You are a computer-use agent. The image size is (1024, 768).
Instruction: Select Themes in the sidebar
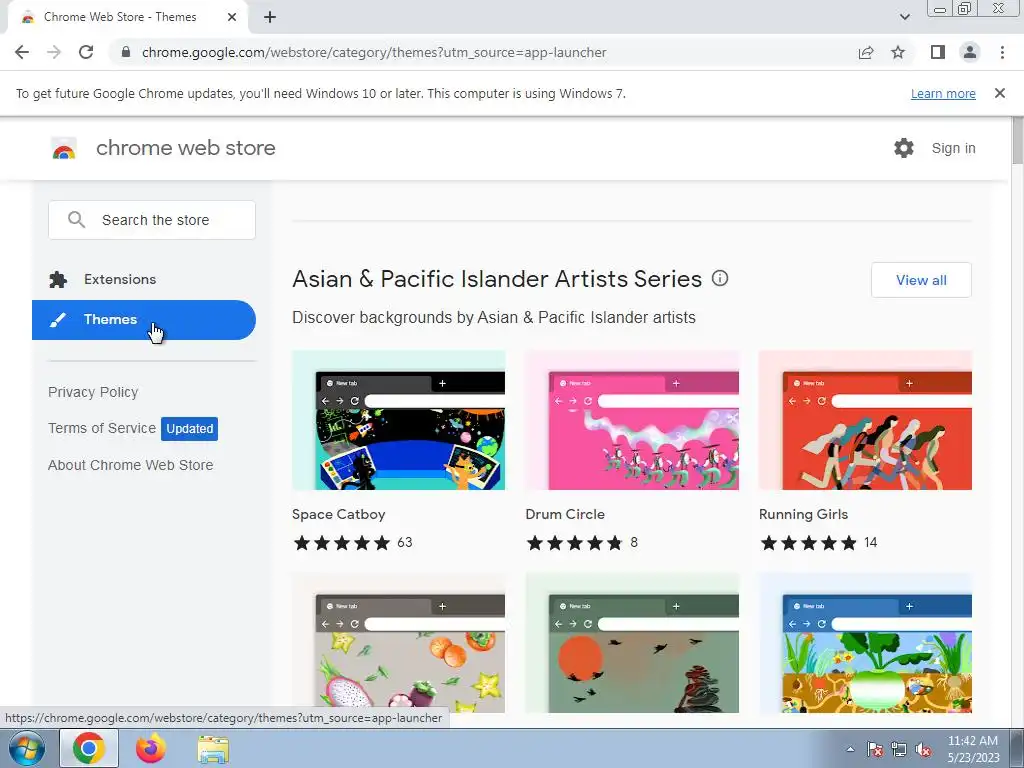[x=144, y=320]
